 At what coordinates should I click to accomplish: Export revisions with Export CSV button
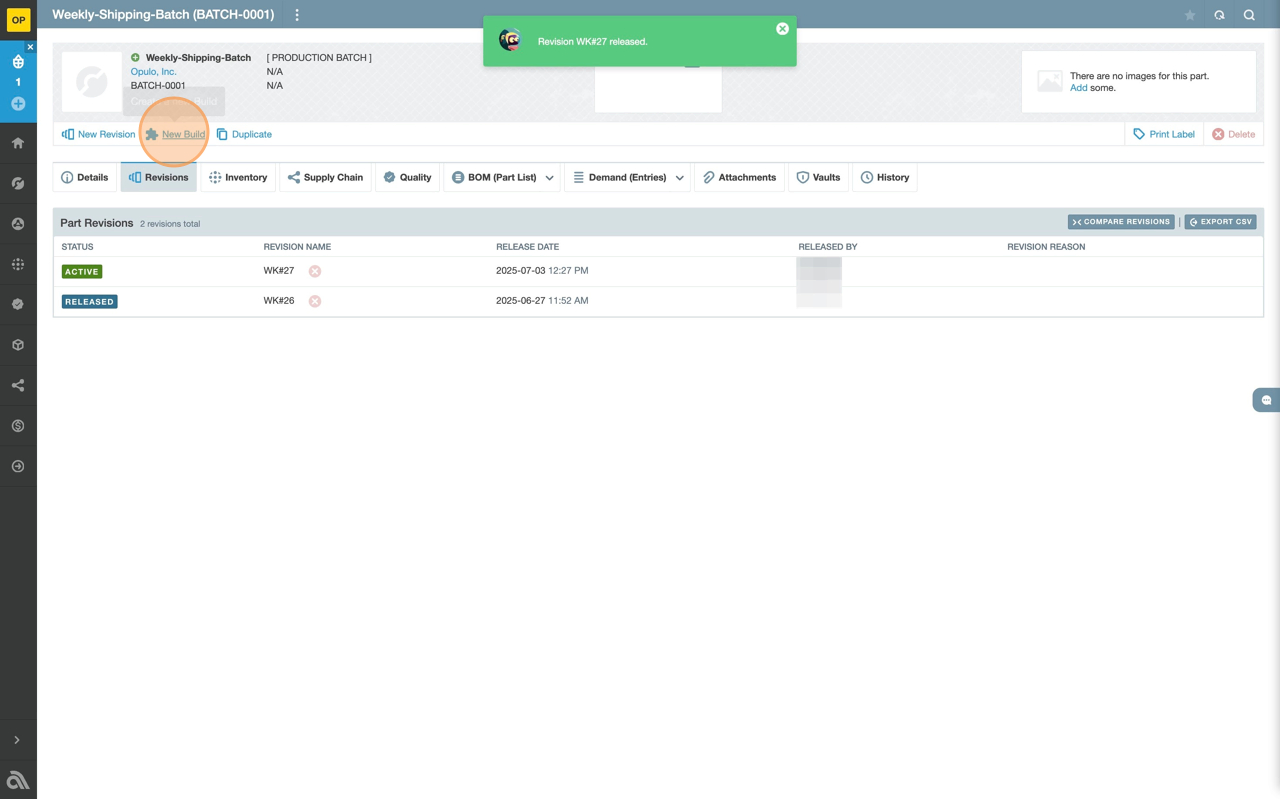(x=1220, y=222)
